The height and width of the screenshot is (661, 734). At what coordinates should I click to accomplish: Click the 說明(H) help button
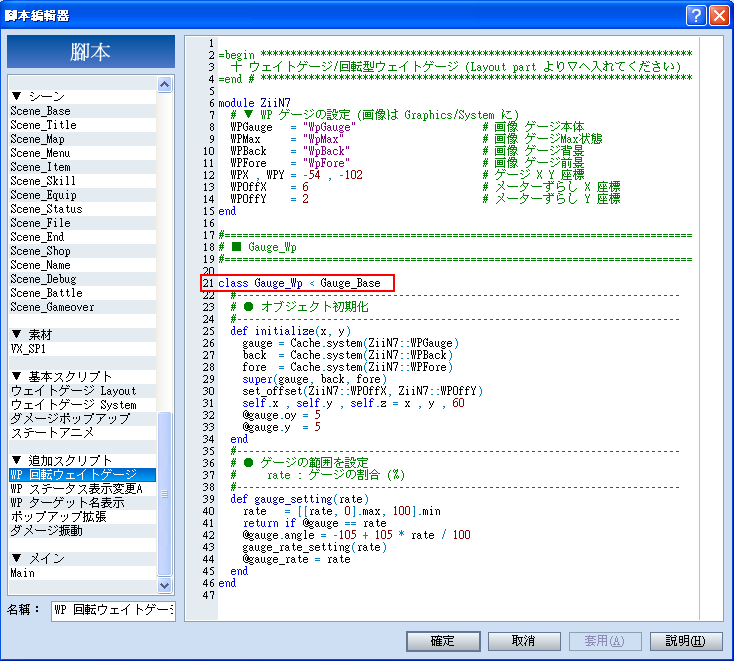pyautogui.click(x=686, y=641)
